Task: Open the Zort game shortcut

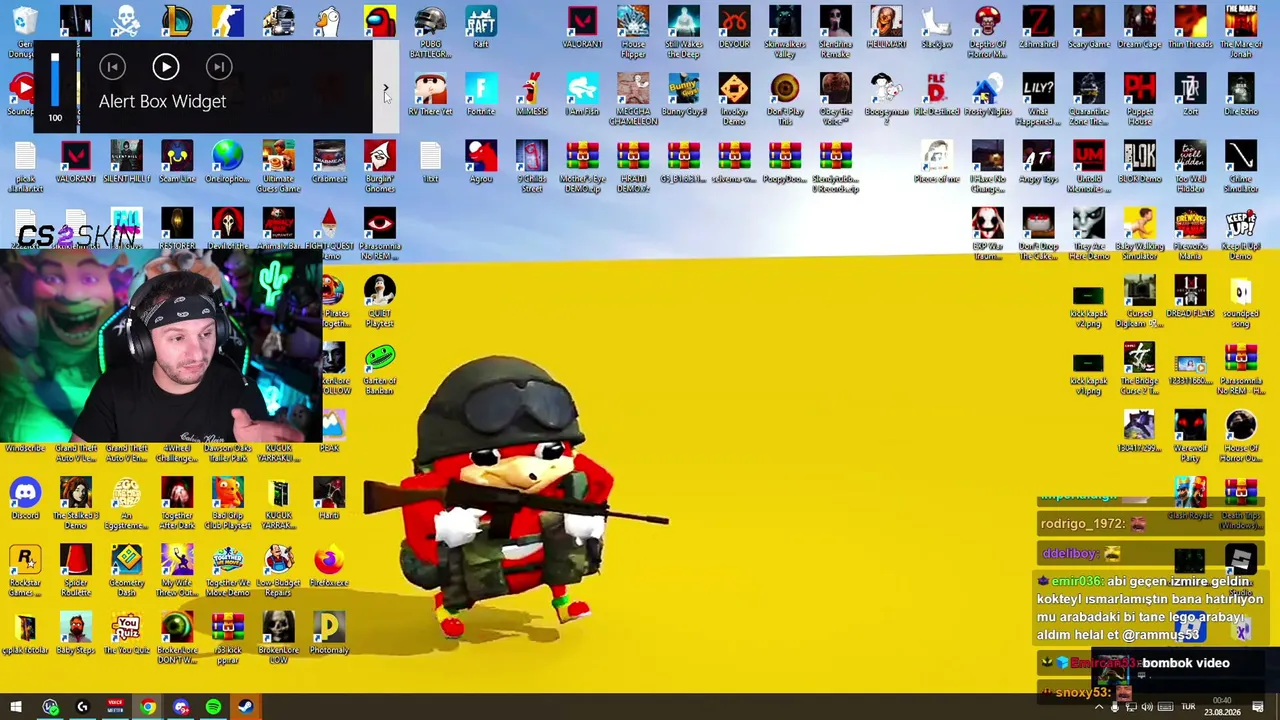Action: [x=1190, y=95]
